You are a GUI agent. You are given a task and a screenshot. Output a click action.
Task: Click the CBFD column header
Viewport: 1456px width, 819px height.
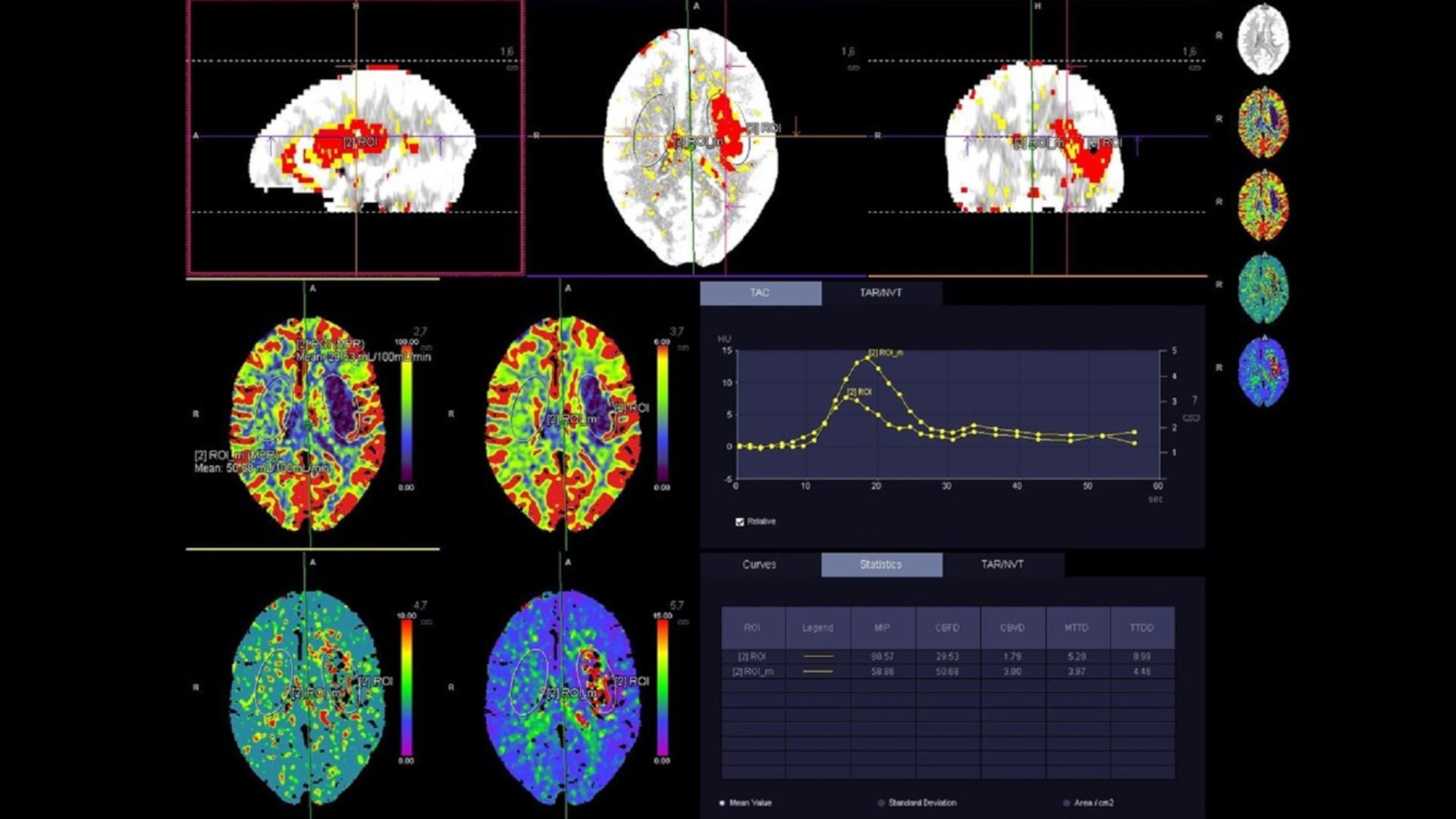pyautogui.click(x=947, y=628)
